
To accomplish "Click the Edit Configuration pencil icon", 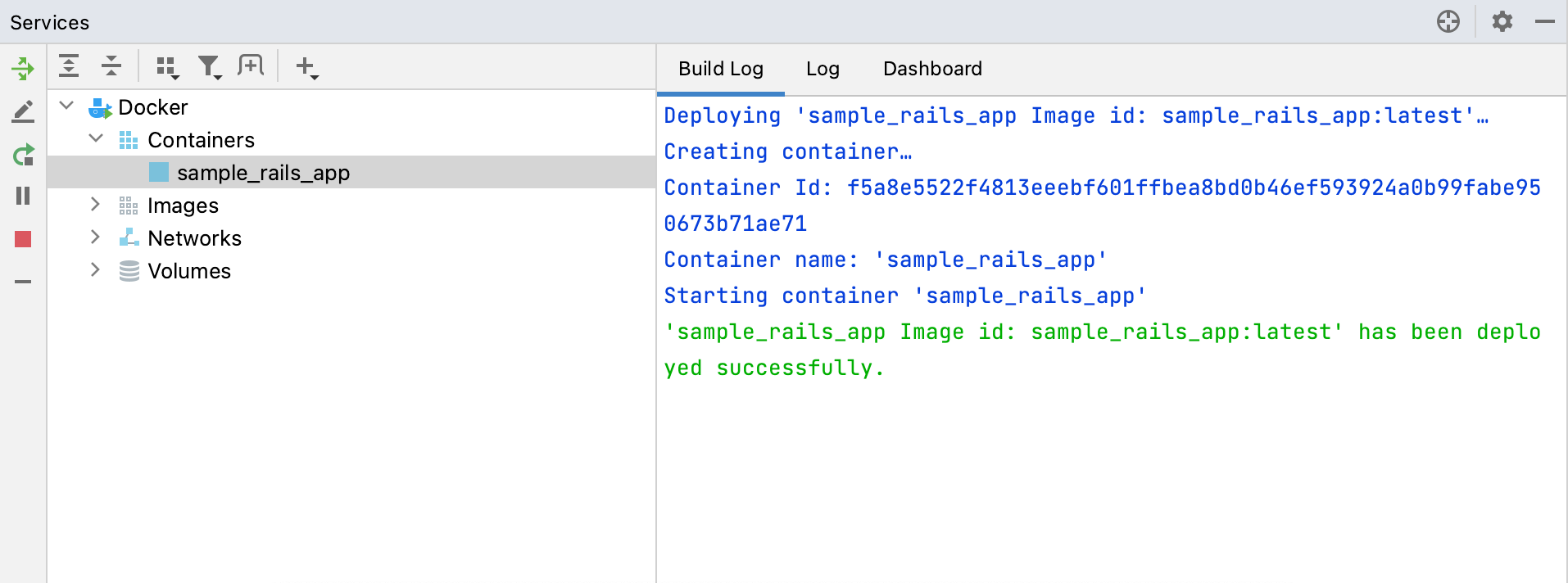I will pos(23,111).
